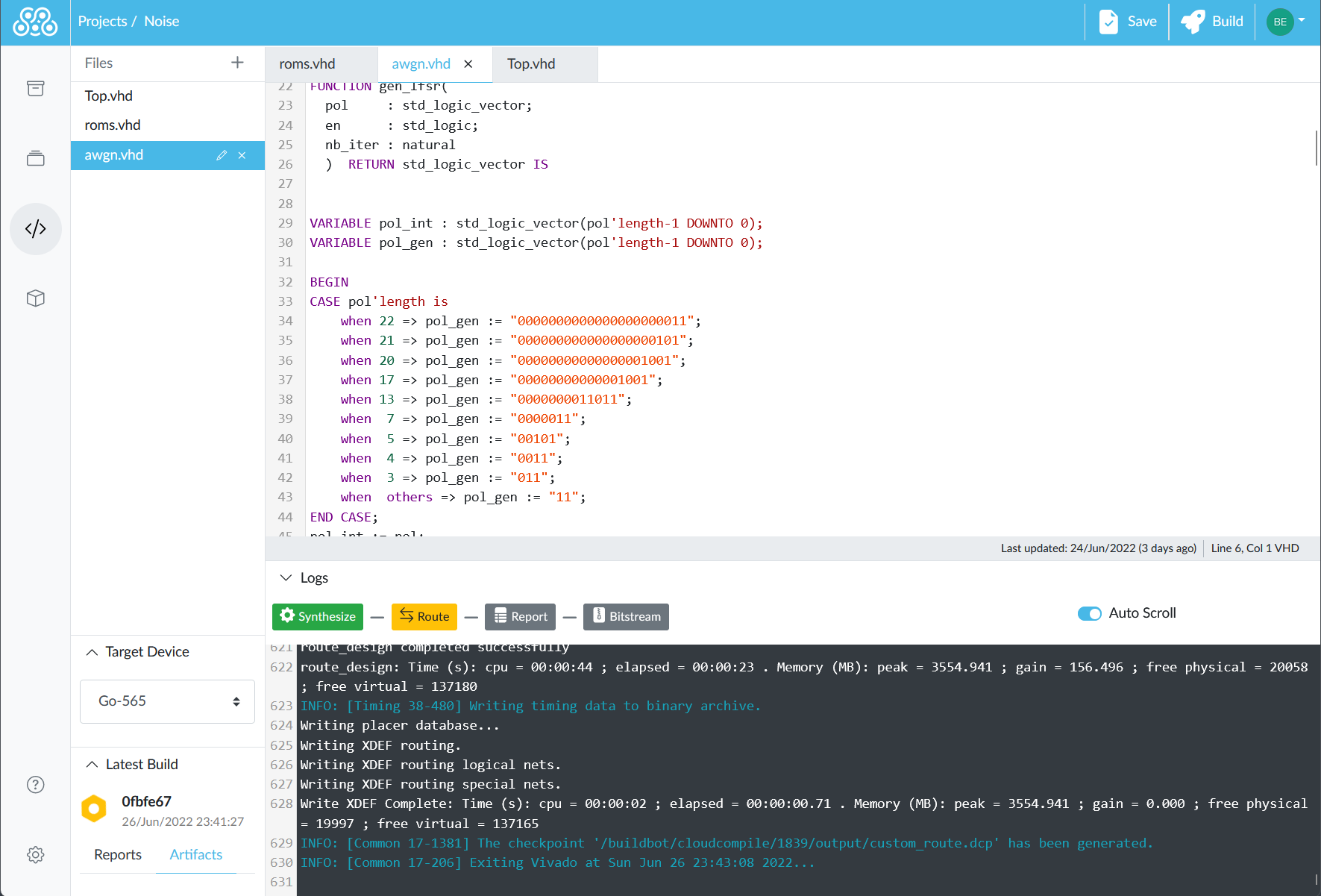Open the Go-565 target device selector
This screenshot has width=1321, height=896.
(166, 701)
